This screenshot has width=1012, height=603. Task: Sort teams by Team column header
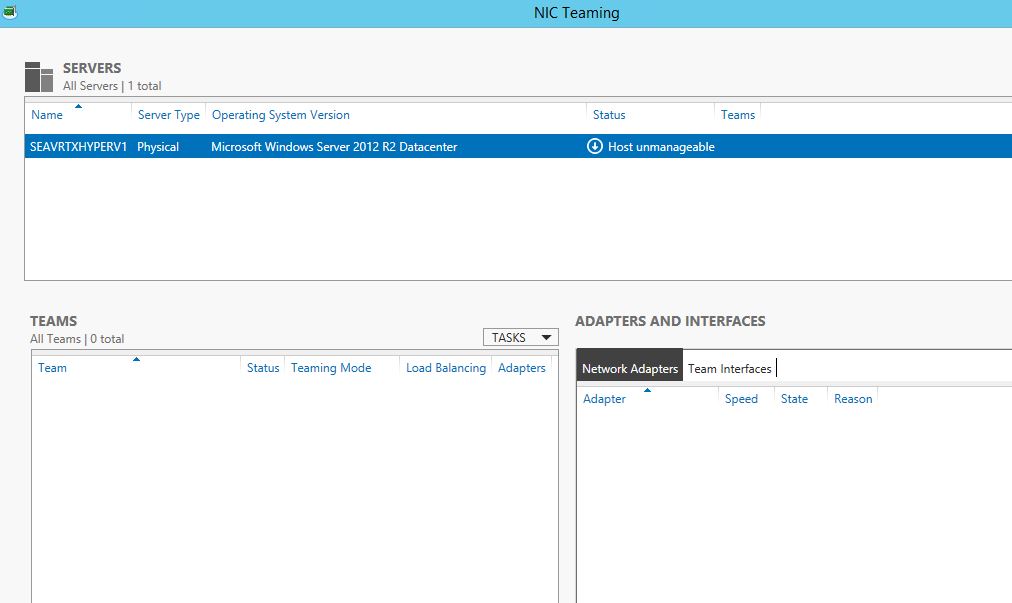click(x=52, y=368)
